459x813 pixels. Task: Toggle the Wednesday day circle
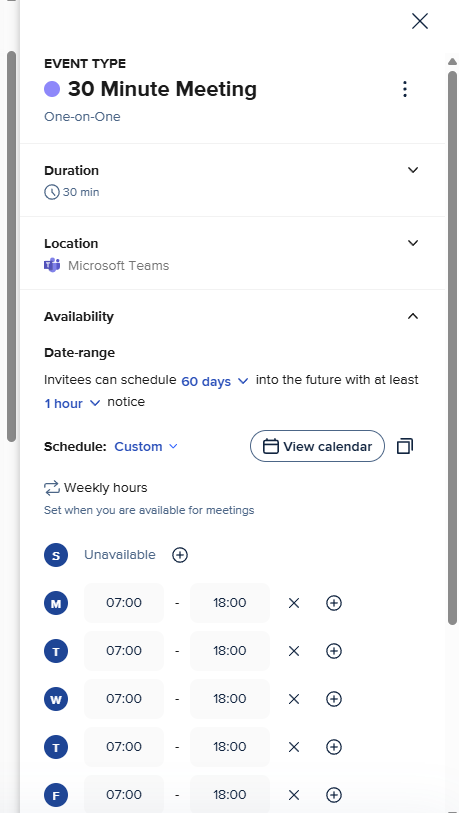point(56,699)
